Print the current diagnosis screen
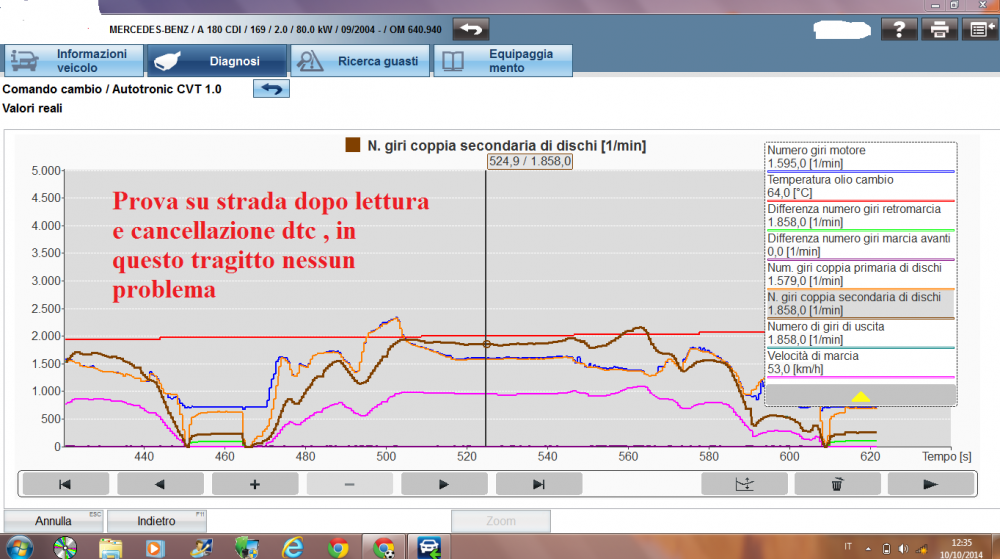Screen dimensions: 1000x559 click(939, 29)
